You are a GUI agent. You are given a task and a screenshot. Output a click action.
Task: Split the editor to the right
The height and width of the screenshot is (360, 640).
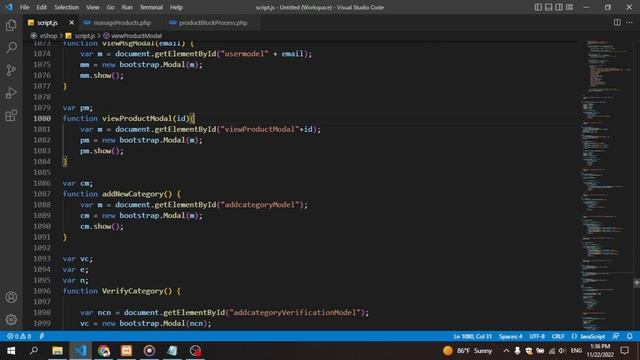[617, 22]
